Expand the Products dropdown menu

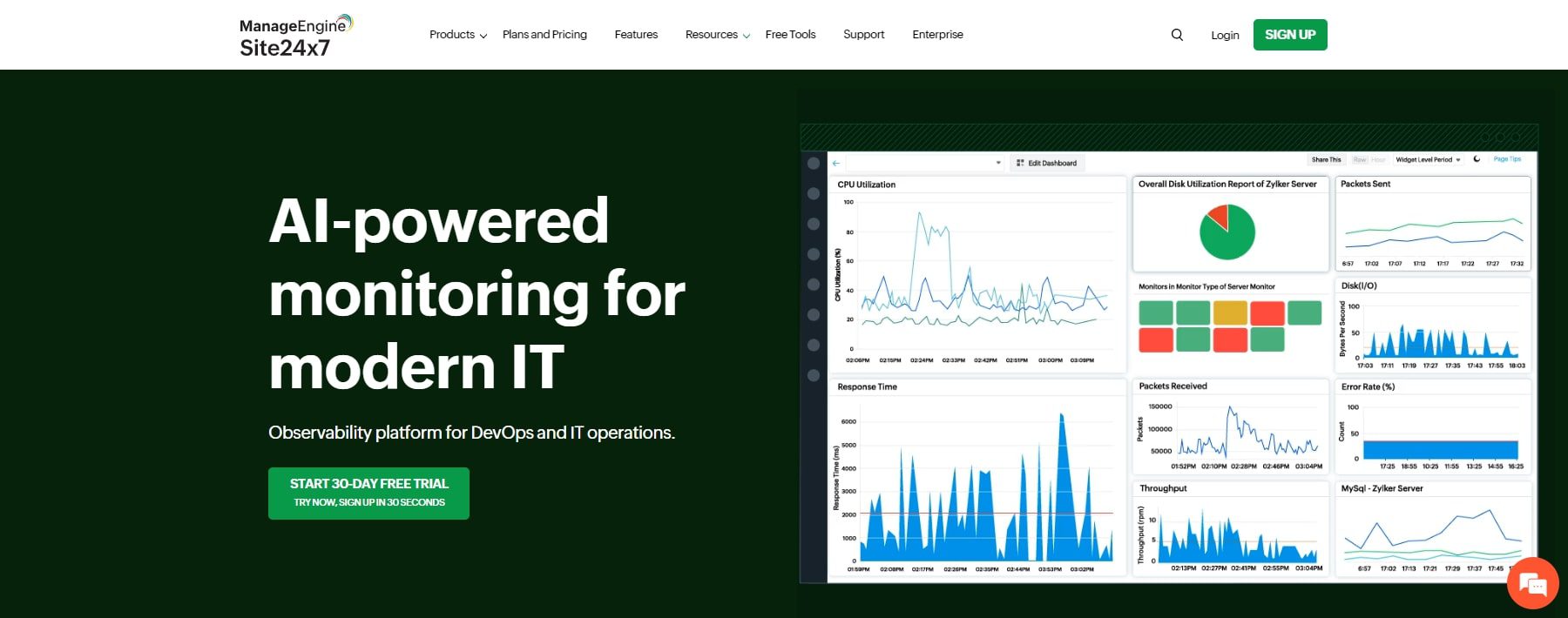457,35
